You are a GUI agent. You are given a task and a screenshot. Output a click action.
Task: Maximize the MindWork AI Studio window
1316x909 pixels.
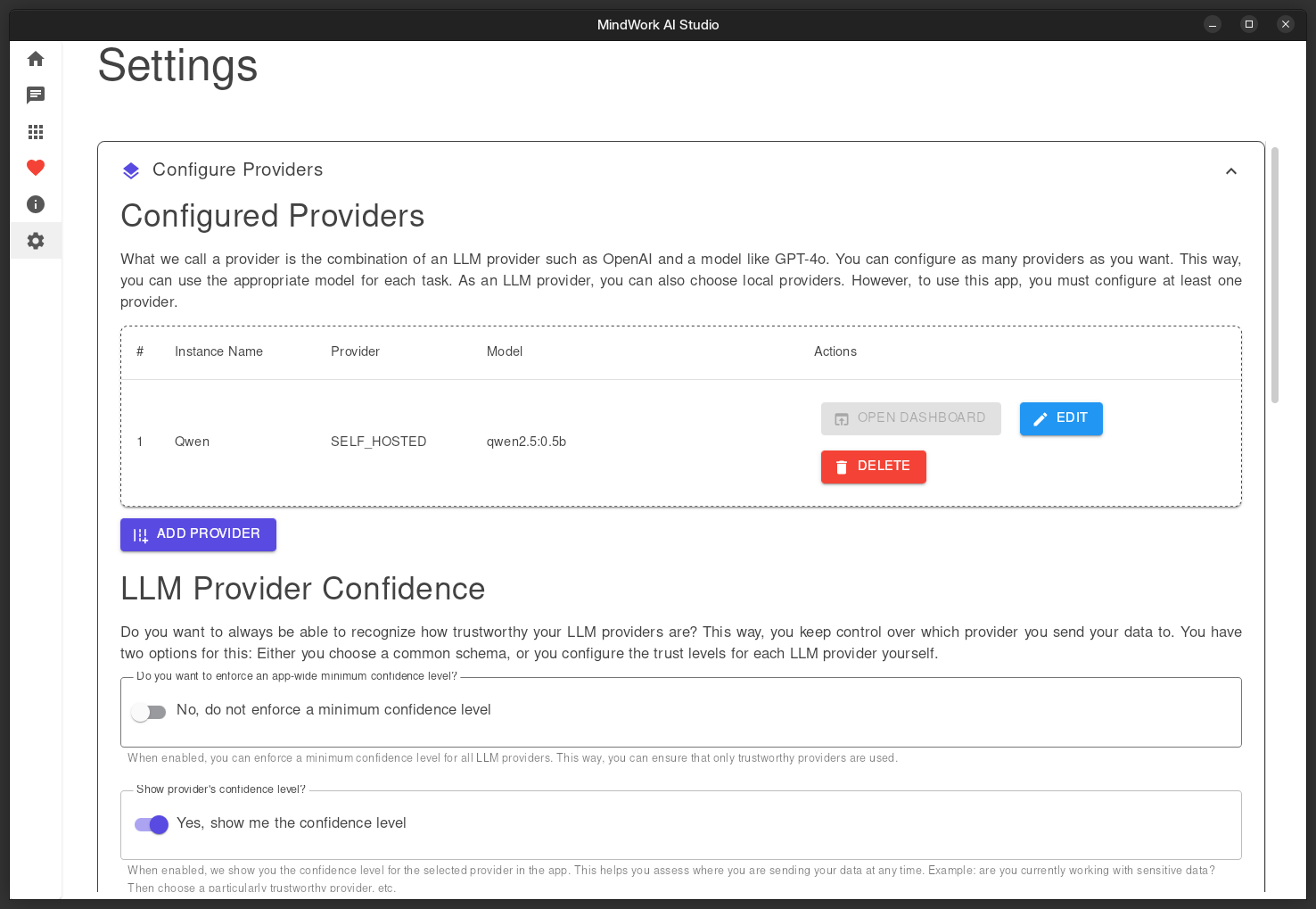click(1248, 24)
